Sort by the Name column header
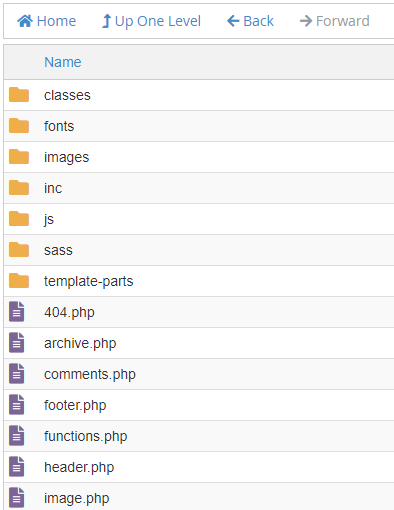Viewport: 394px width, 510px height. [63, 62]
